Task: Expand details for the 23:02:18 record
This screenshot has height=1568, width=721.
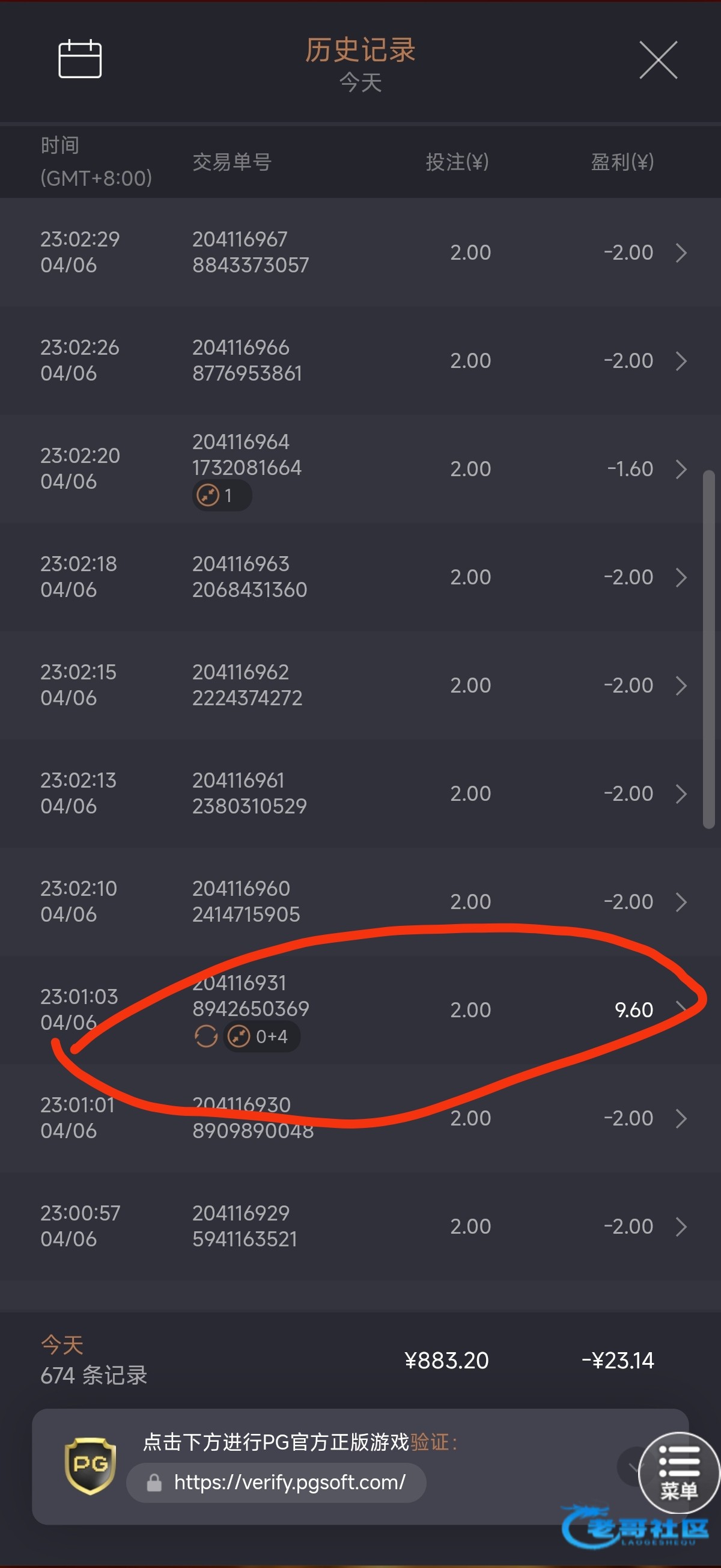Action: [x=681, y=577]
